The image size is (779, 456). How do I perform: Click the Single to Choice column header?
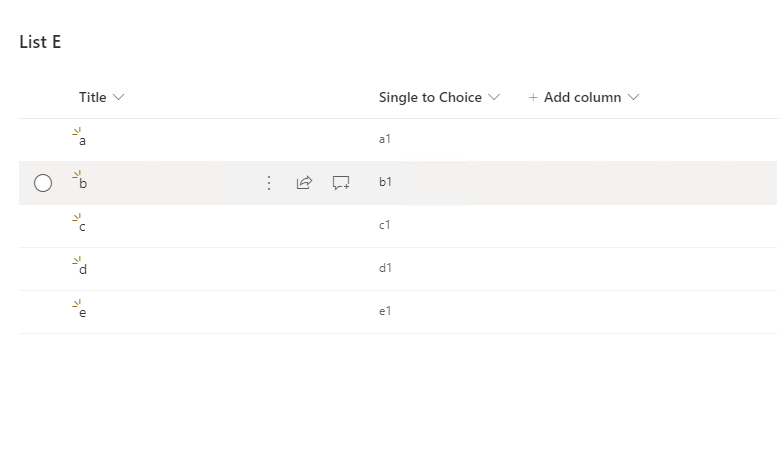[x=430, y=97]
